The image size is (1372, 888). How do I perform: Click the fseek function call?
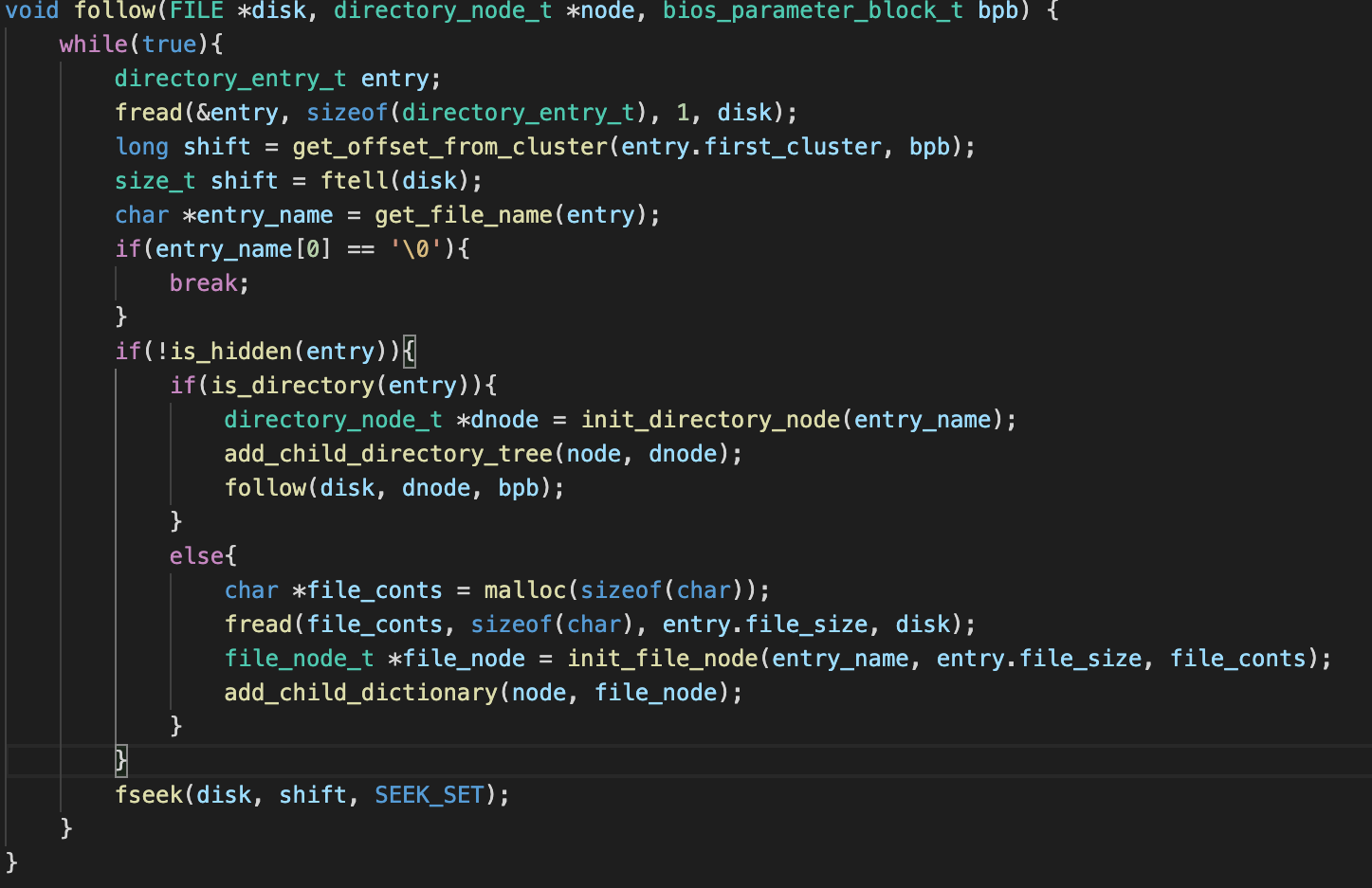click(148, 795)
